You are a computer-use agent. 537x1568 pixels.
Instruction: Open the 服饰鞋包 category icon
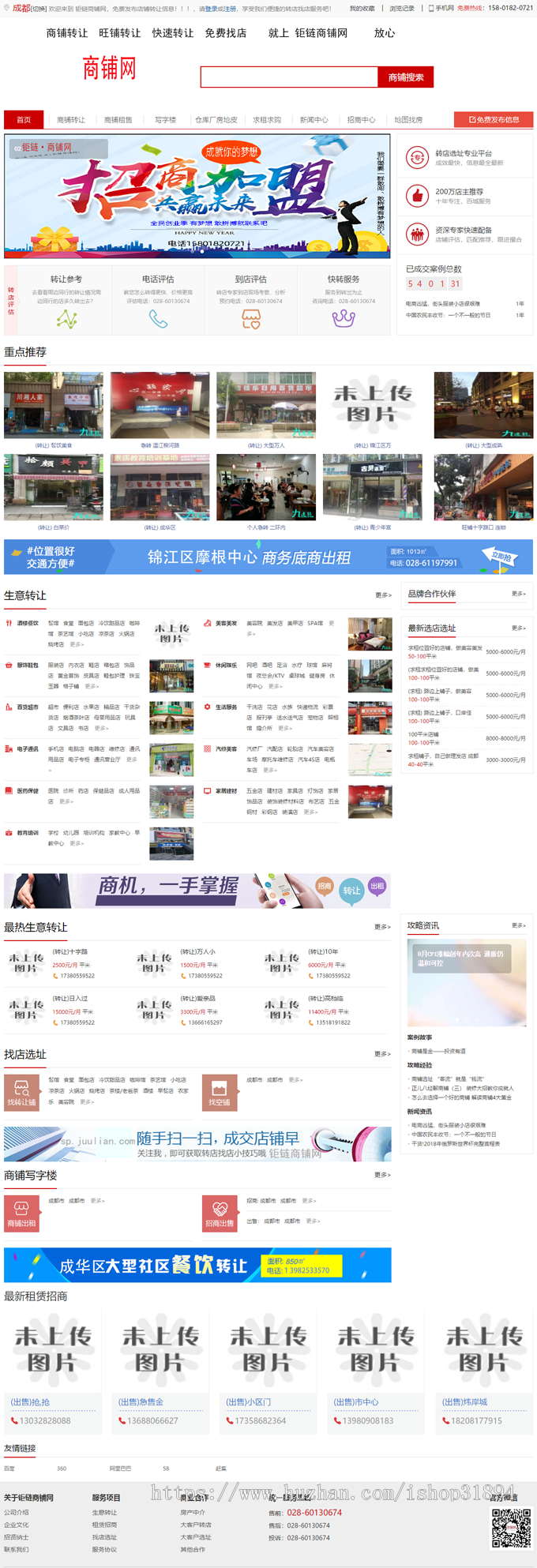click(9, 665)
